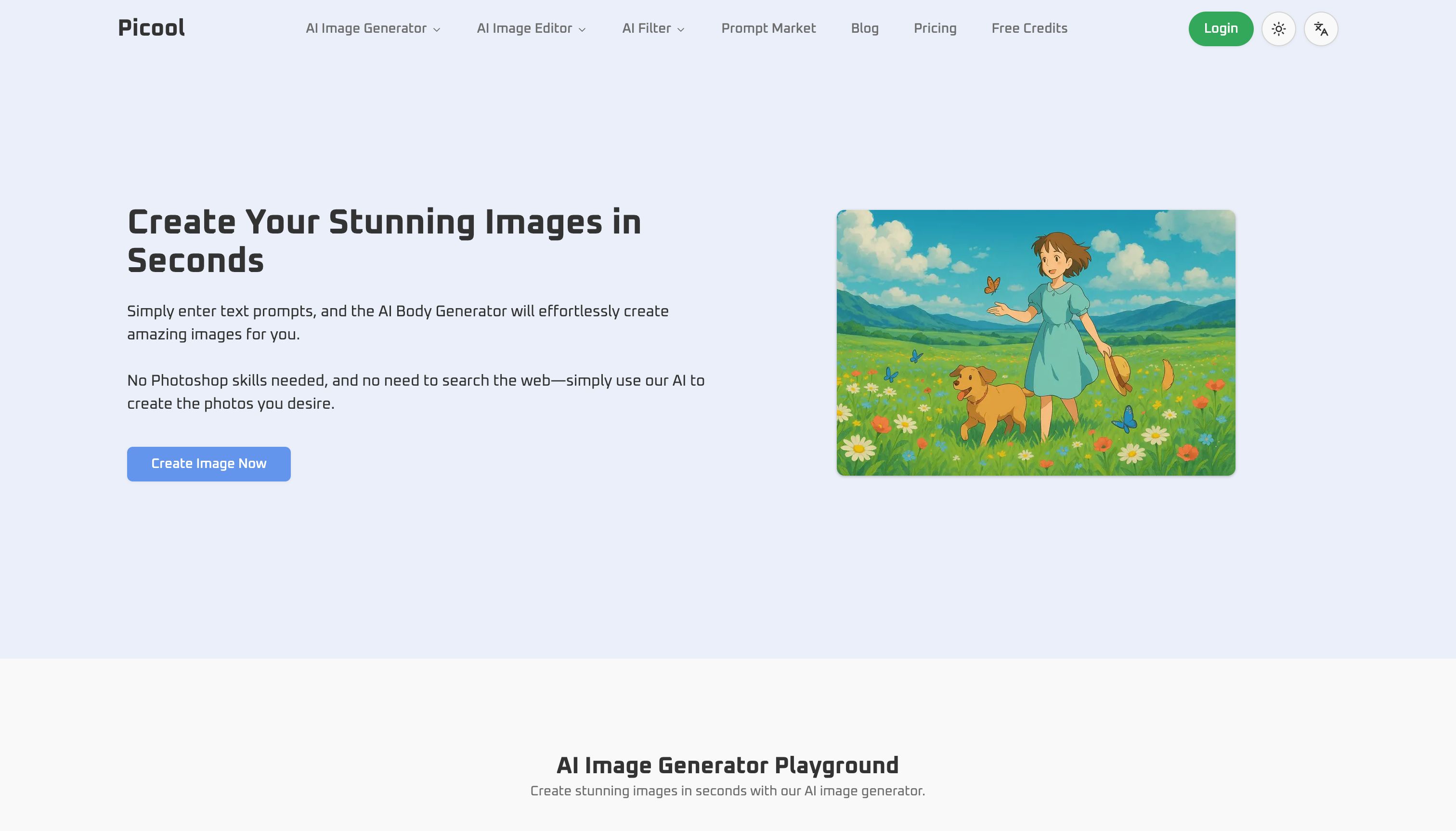This screenshot has height=831, width=1456.
Task: Click the AI Image Generator Playground heading
Action: pyautogui.click(x=728, y=766)
